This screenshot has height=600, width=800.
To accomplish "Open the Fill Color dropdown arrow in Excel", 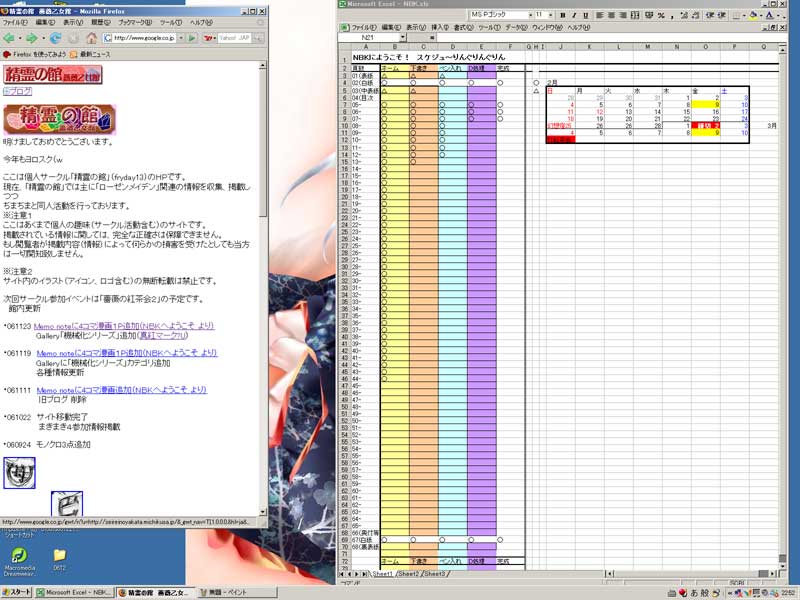I will pyautogui.click(x=761, y=15).
